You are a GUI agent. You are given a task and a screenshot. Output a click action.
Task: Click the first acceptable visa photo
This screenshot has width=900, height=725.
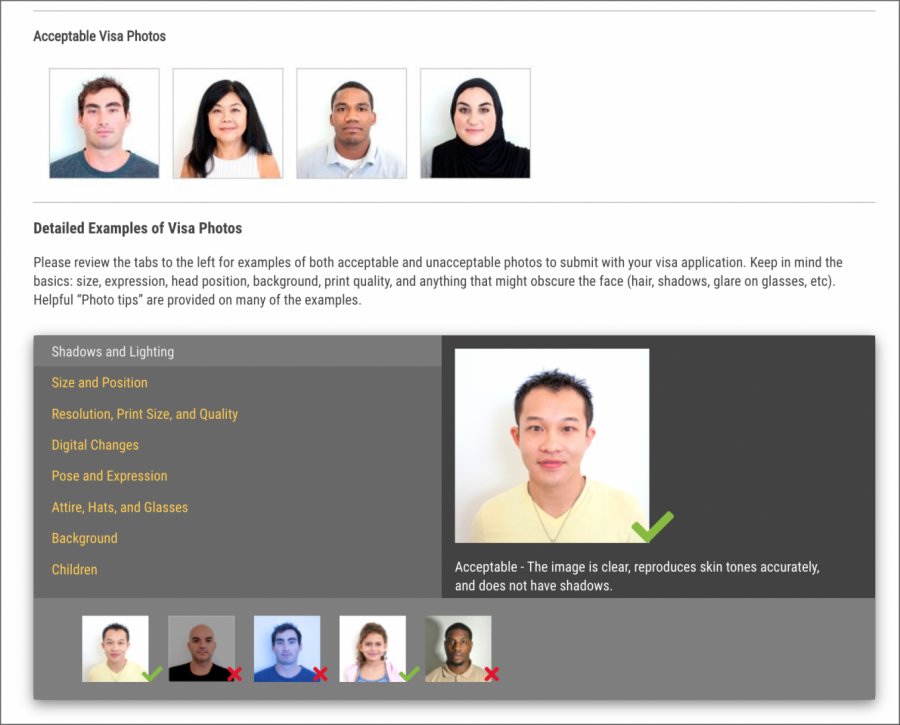104,123
